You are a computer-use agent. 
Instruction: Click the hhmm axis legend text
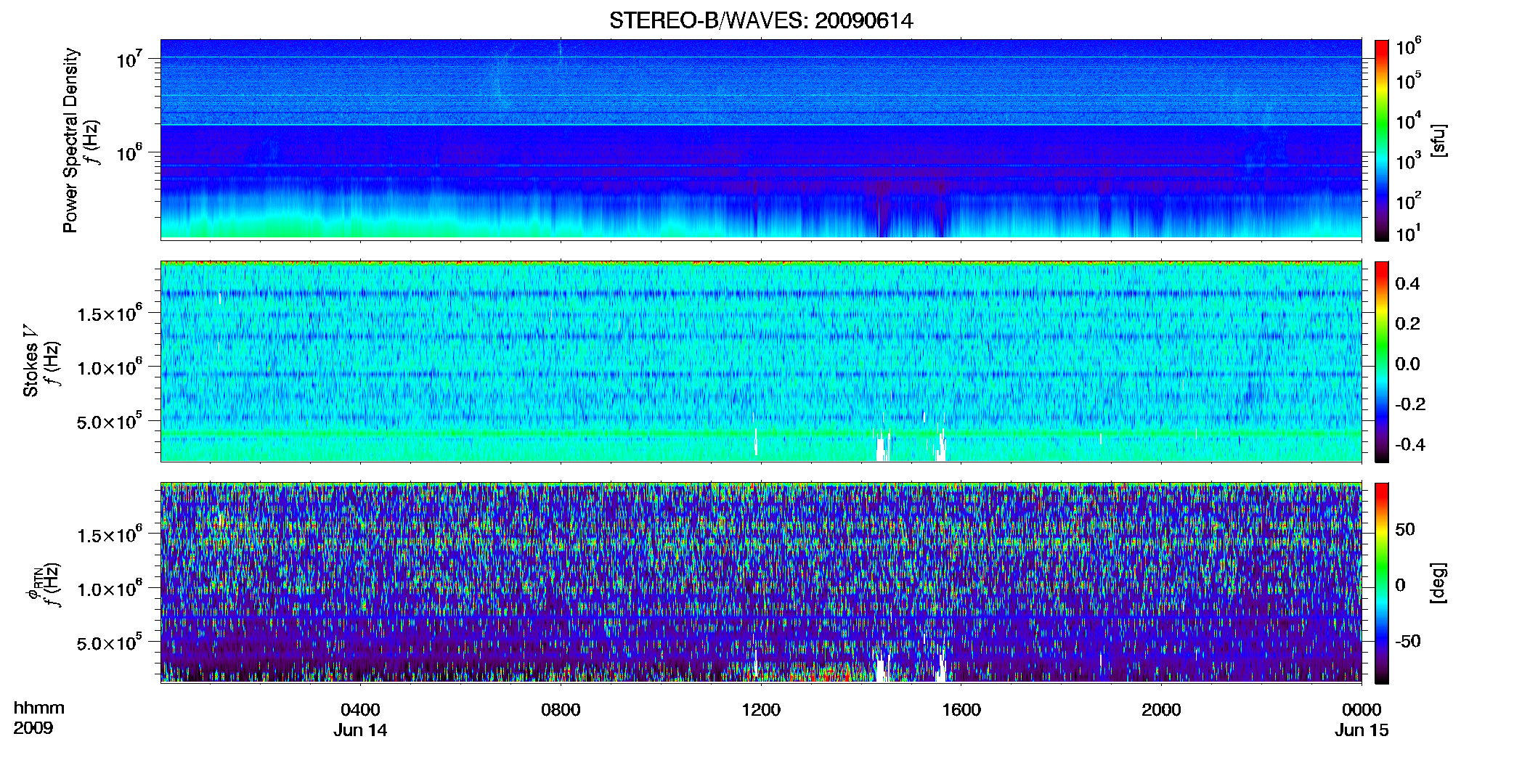(x=38, y=709)
